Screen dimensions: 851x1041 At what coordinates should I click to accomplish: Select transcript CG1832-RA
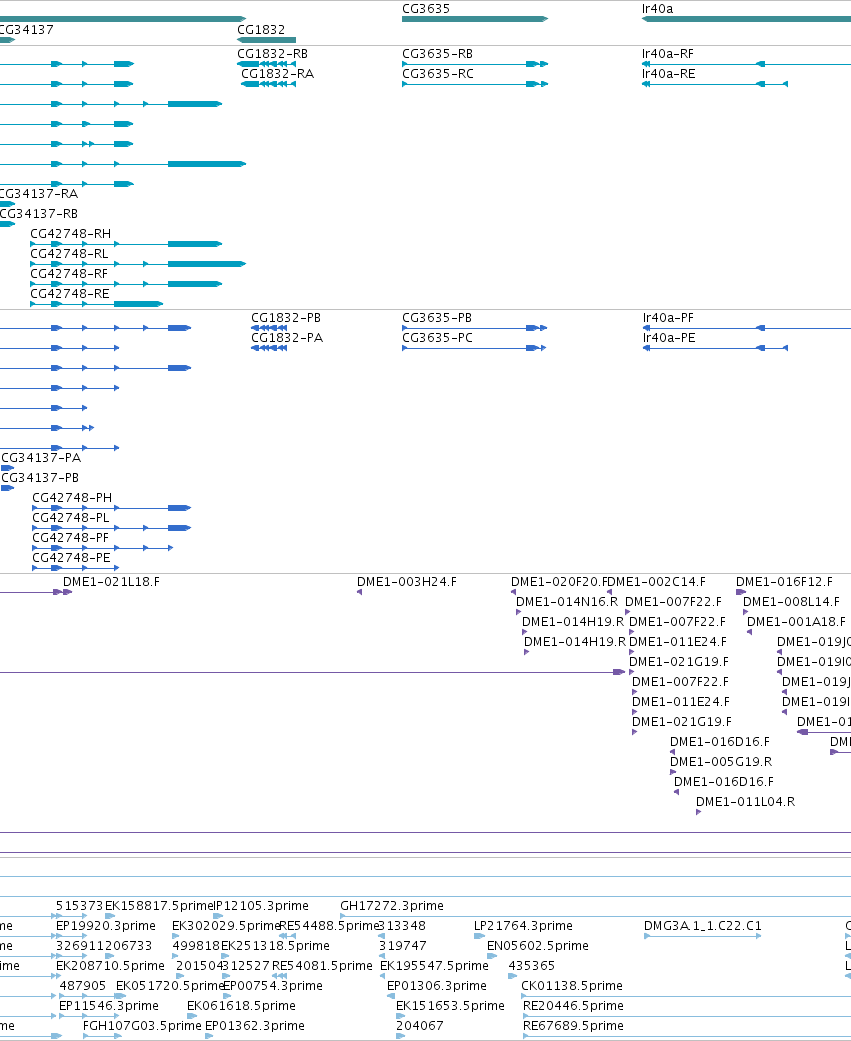[x=277, y=74]
